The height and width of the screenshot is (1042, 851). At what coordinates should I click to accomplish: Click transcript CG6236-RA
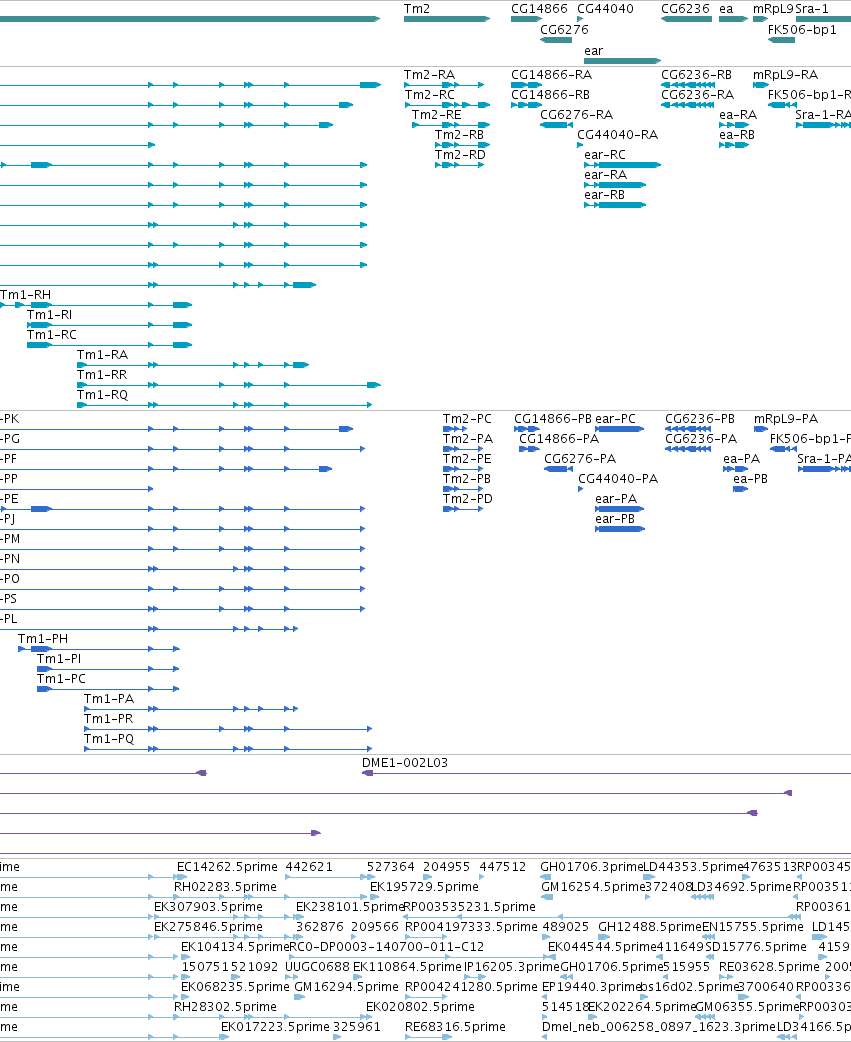point(698,94)
